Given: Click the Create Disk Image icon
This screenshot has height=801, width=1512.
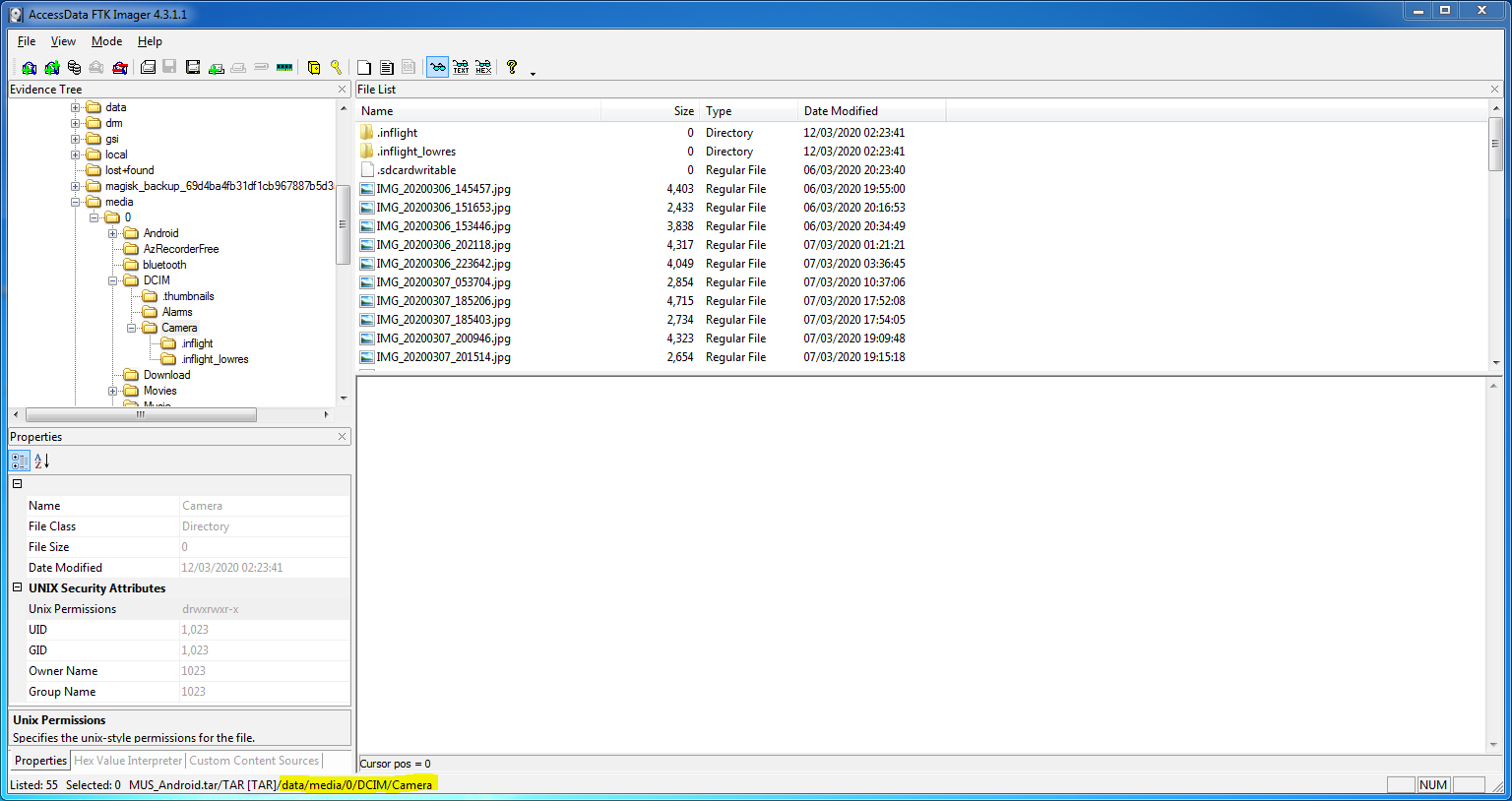Looking at the screenshot, I should tap(148, 68).
